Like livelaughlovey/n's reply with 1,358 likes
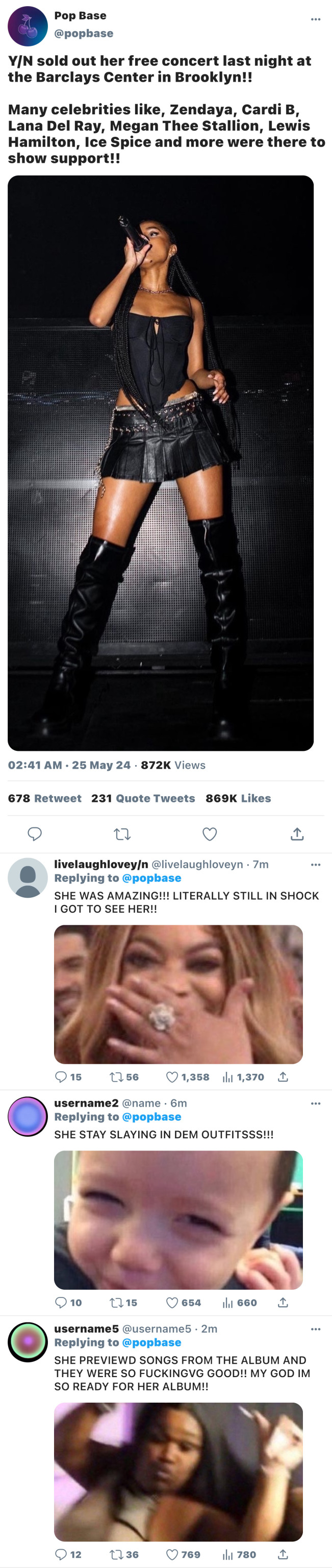The height and width of the screenshot is (1568, 332). click(173, 1077)
